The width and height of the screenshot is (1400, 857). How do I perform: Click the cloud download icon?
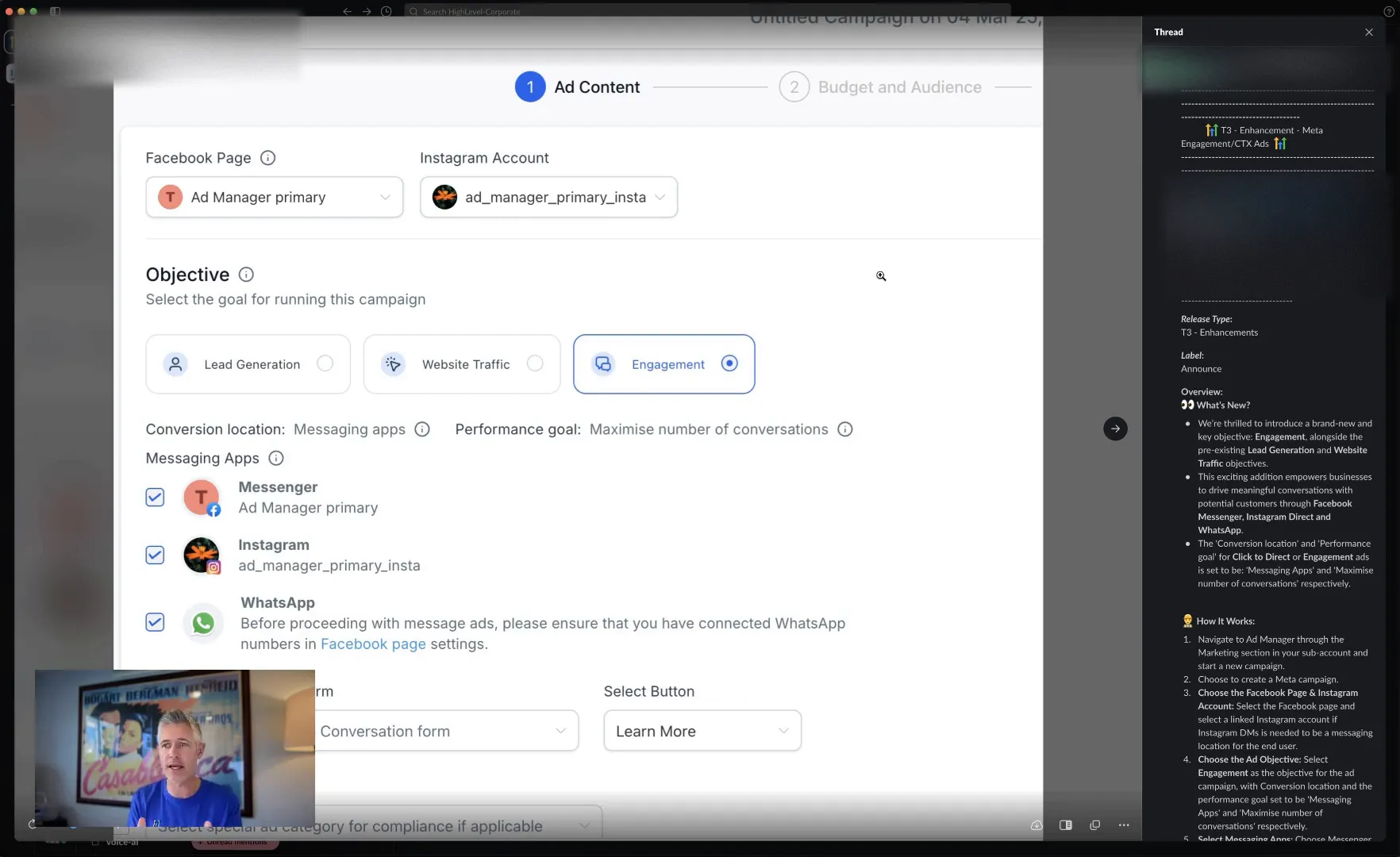pos(1037,825)
